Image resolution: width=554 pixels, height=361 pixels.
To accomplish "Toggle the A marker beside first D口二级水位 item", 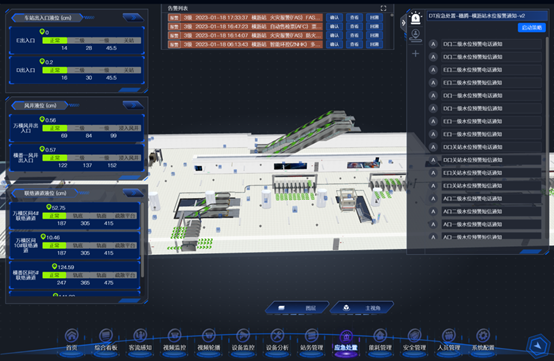I will point(433,44).
